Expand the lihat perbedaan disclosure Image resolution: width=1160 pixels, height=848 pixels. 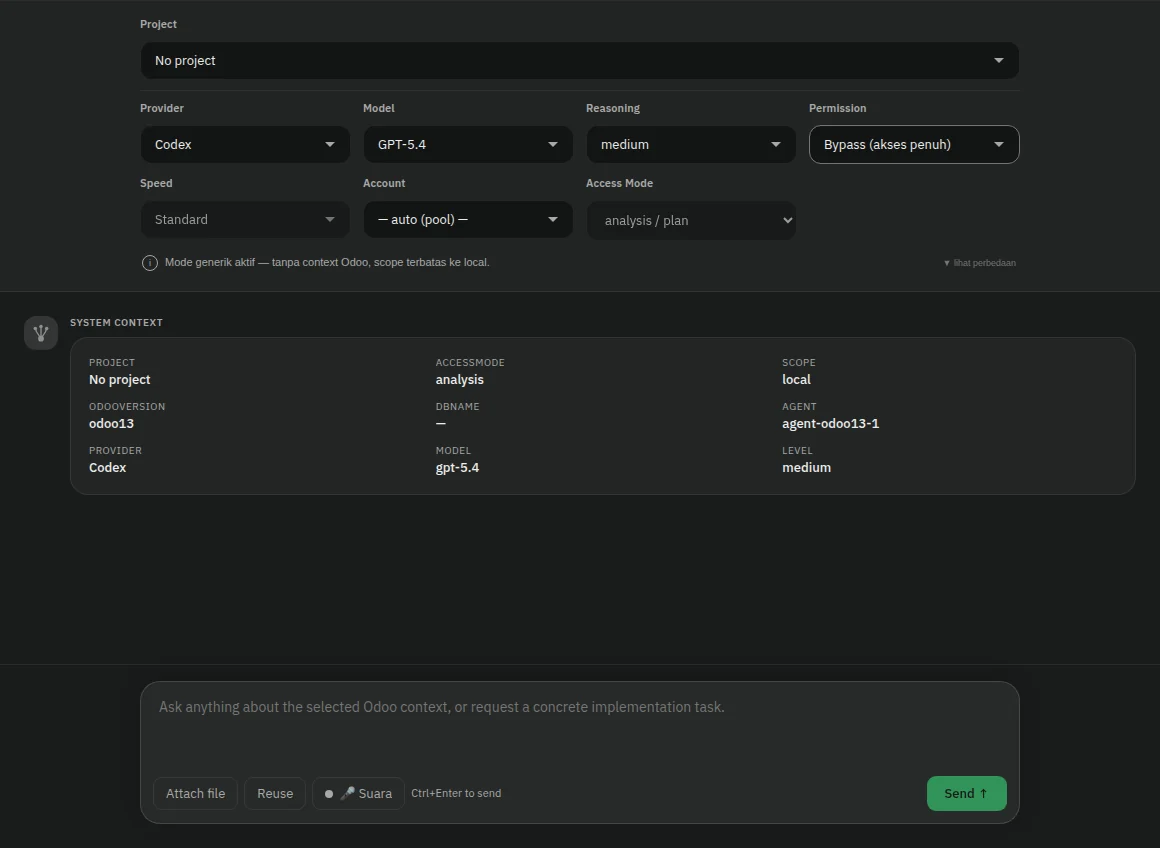click(979, 263)
